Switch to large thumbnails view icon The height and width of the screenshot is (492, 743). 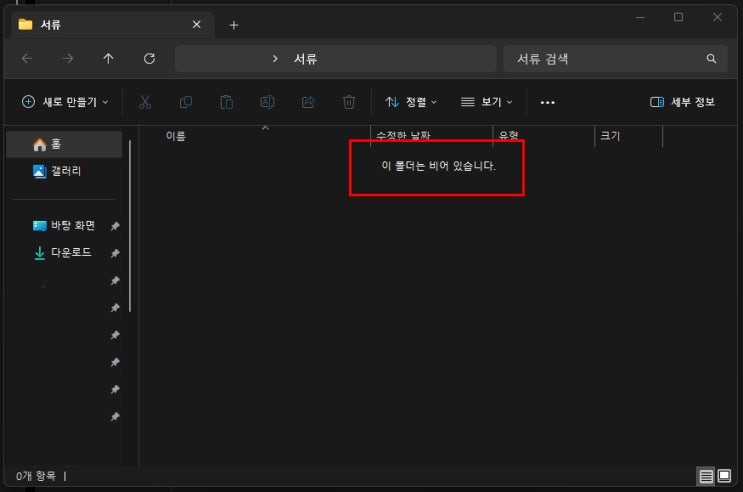(x=724, y=476)
